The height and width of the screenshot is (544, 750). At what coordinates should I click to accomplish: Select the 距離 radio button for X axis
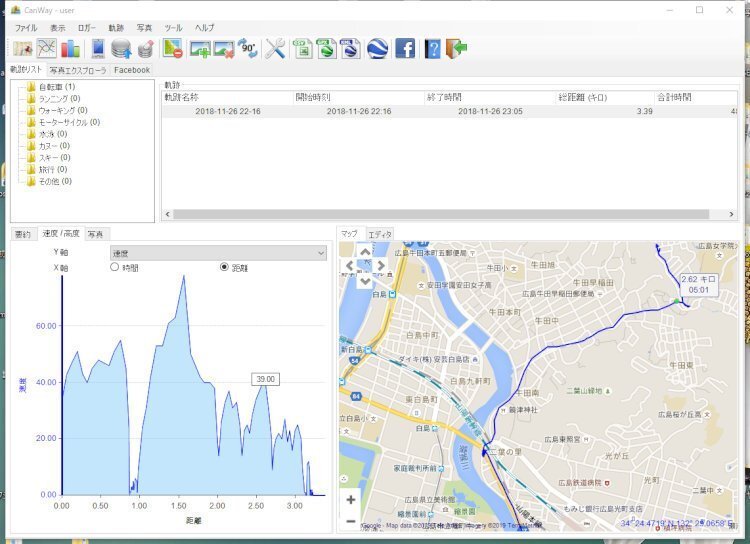coord(224,268)
